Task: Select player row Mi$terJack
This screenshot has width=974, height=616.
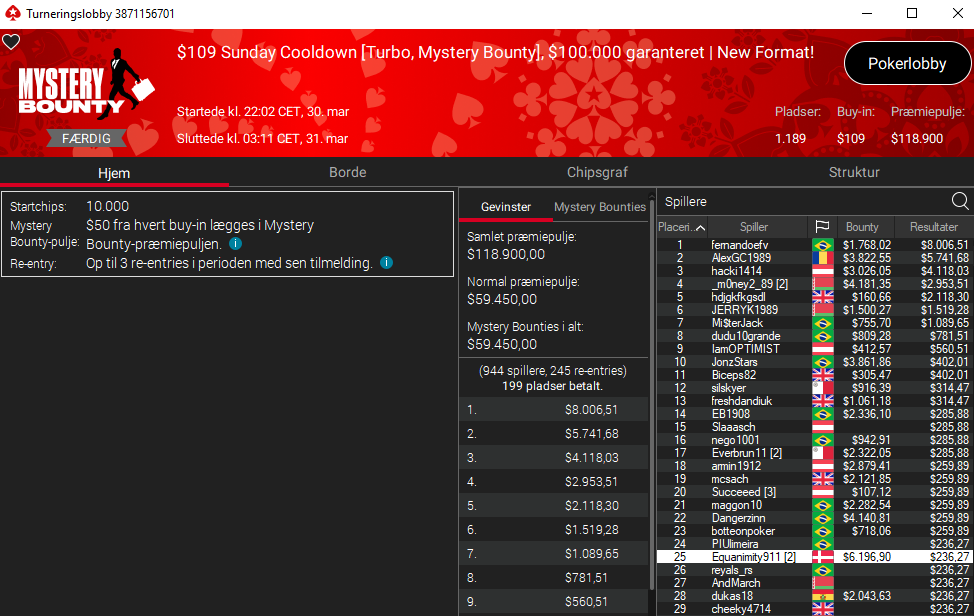Action: (815, 323)
